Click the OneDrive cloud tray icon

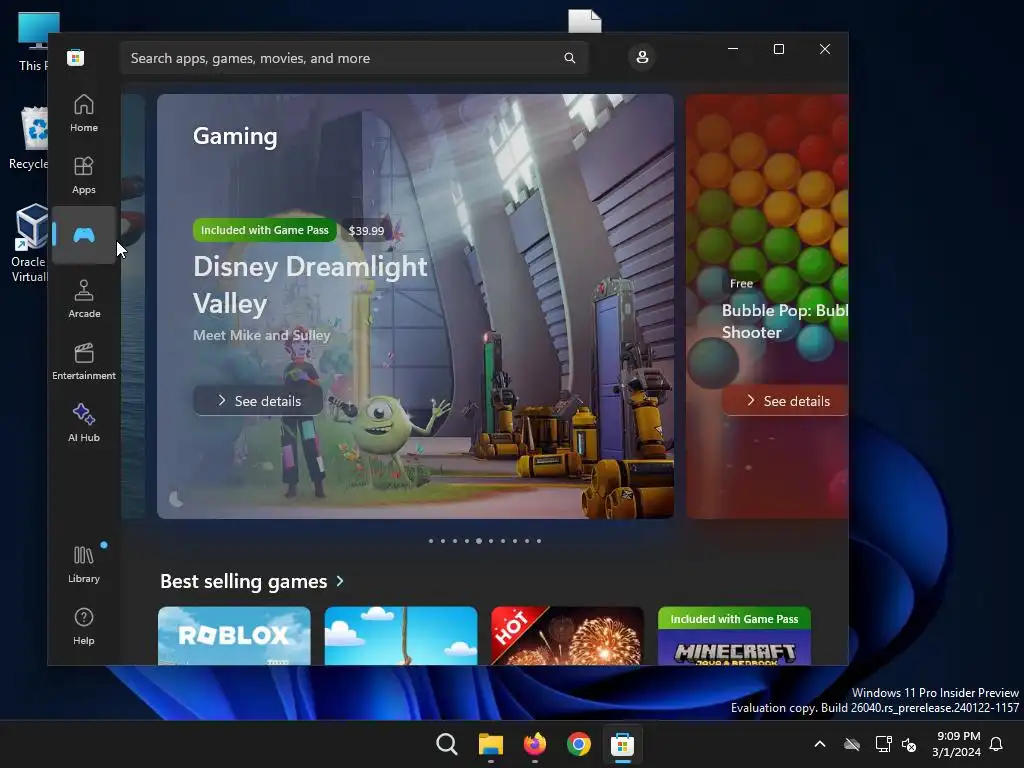click(852, 744)
